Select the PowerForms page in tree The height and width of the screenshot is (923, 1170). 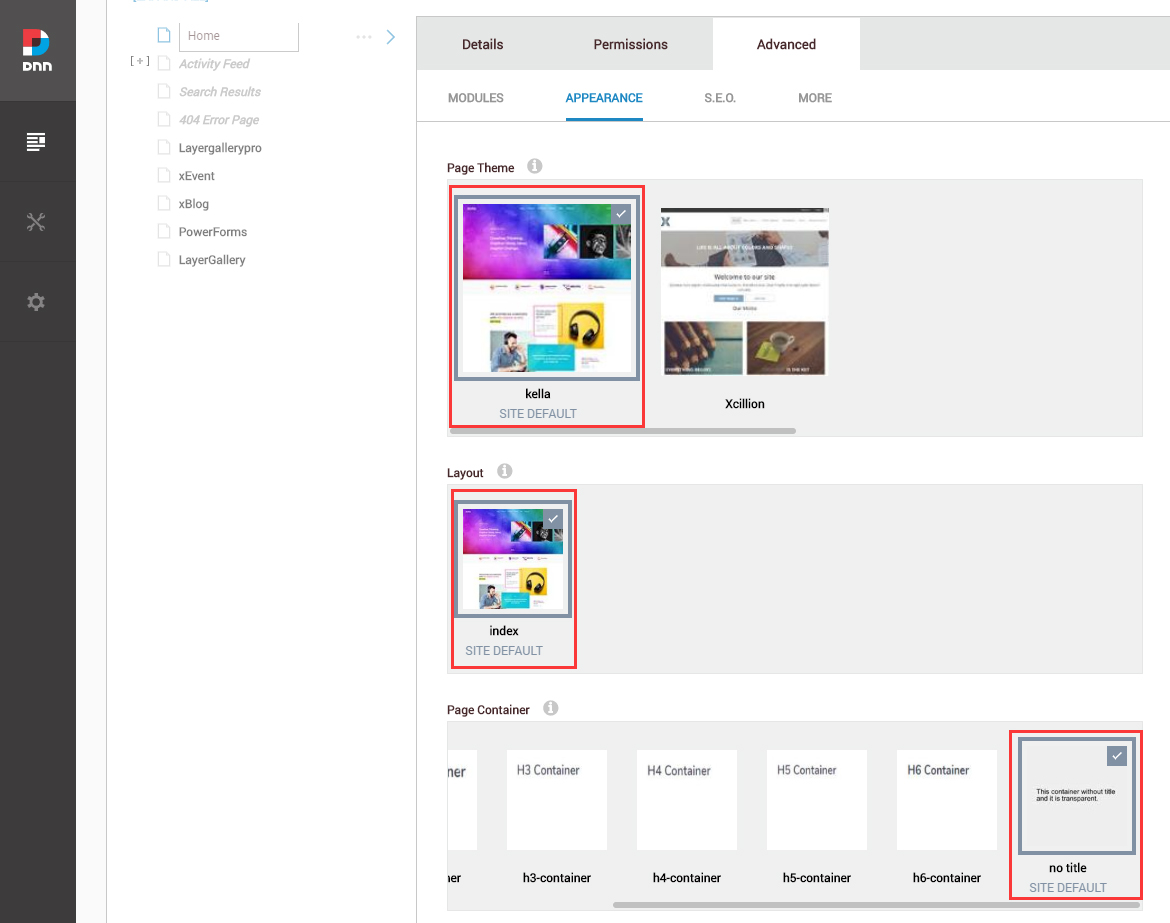point(213,232)
